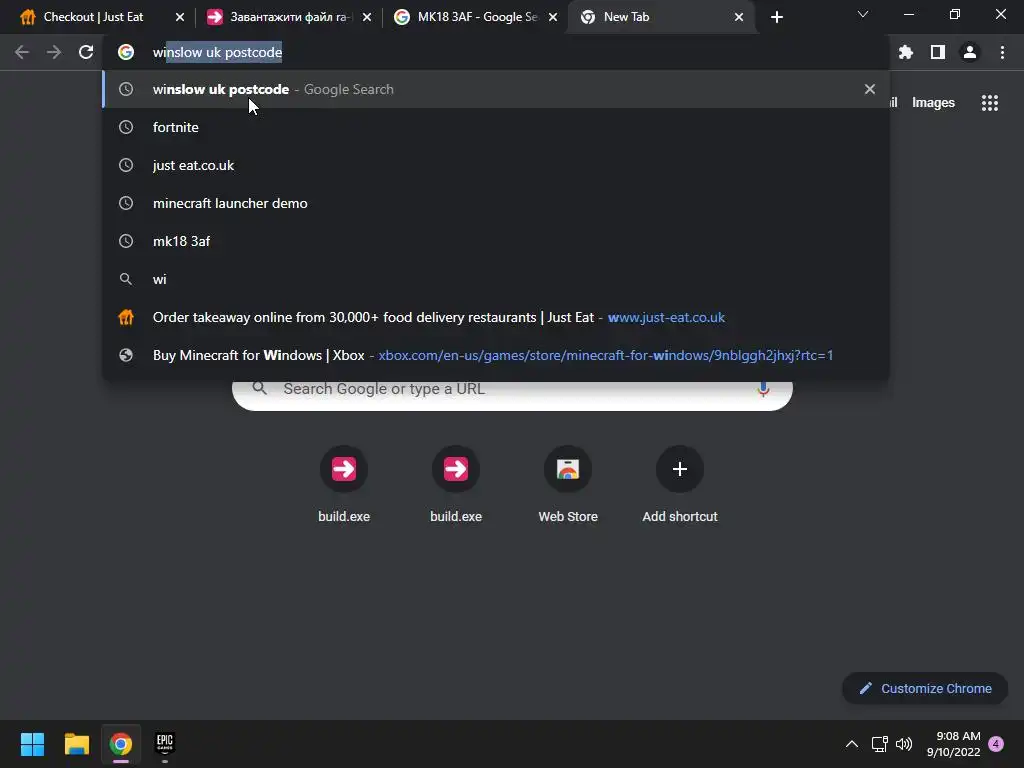1024x768 pixels.
Task: Select the wi search suggestion
Action: (495, 279)
